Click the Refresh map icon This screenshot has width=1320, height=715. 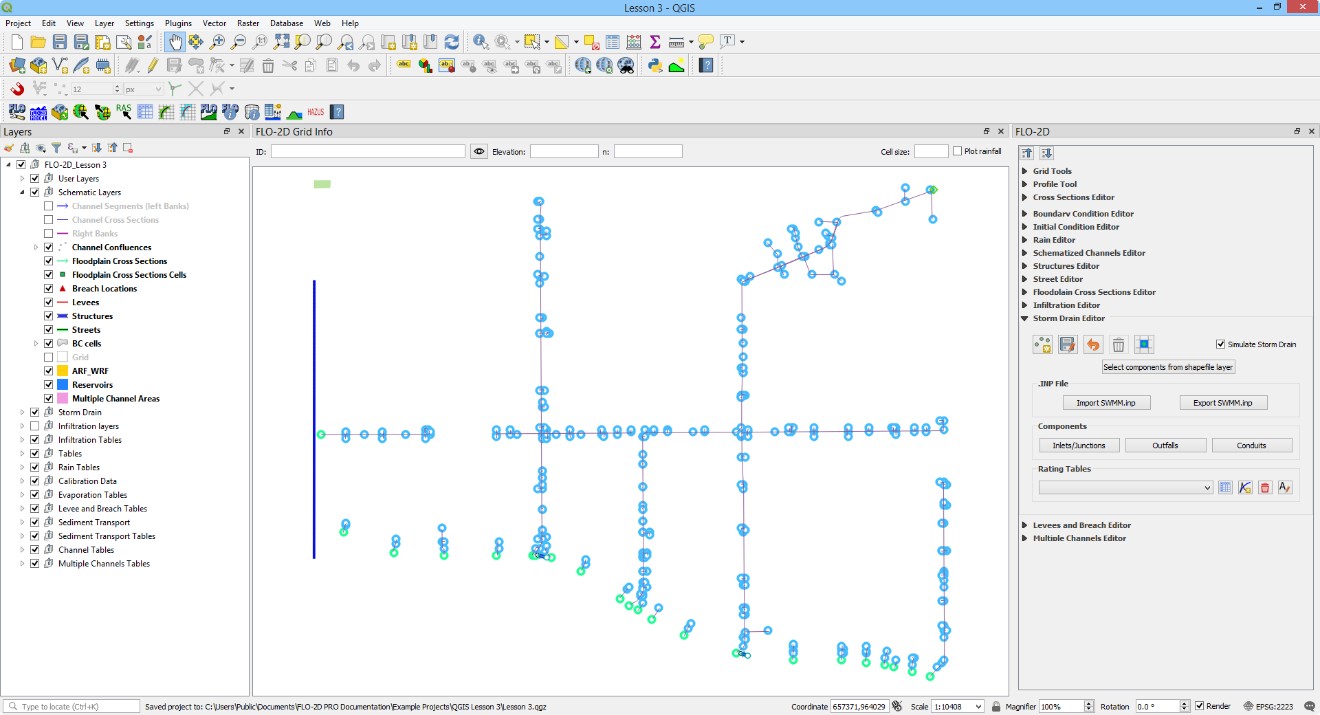pos(452,42)
